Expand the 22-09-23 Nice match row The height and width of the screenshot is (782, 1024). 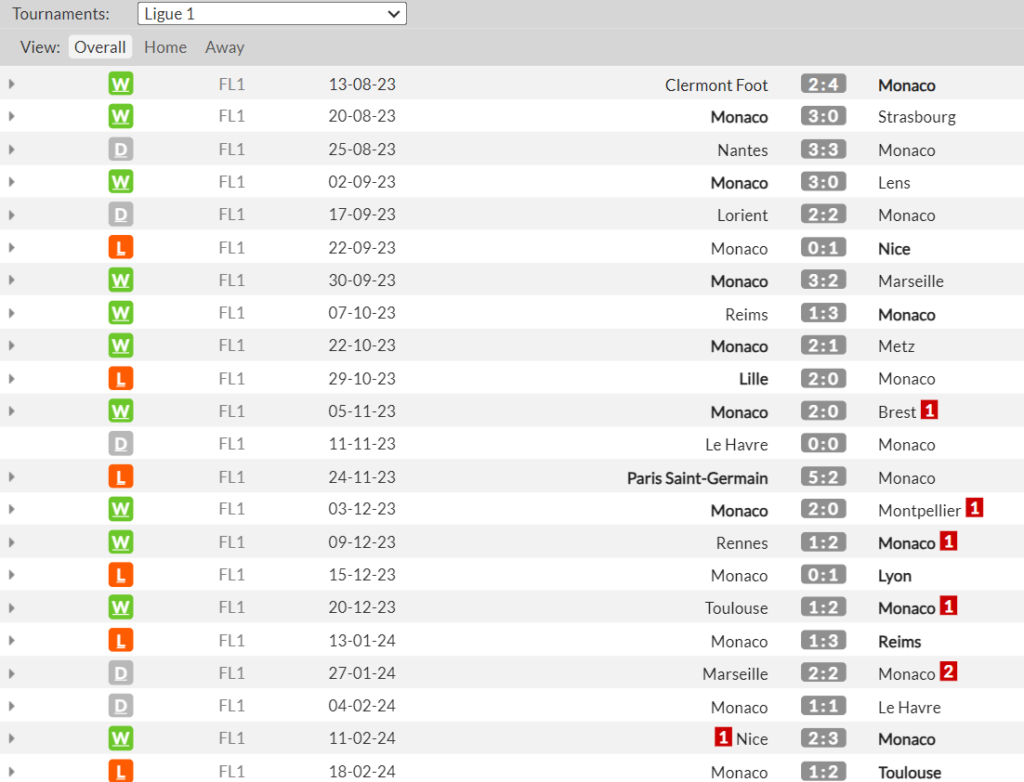12,248
